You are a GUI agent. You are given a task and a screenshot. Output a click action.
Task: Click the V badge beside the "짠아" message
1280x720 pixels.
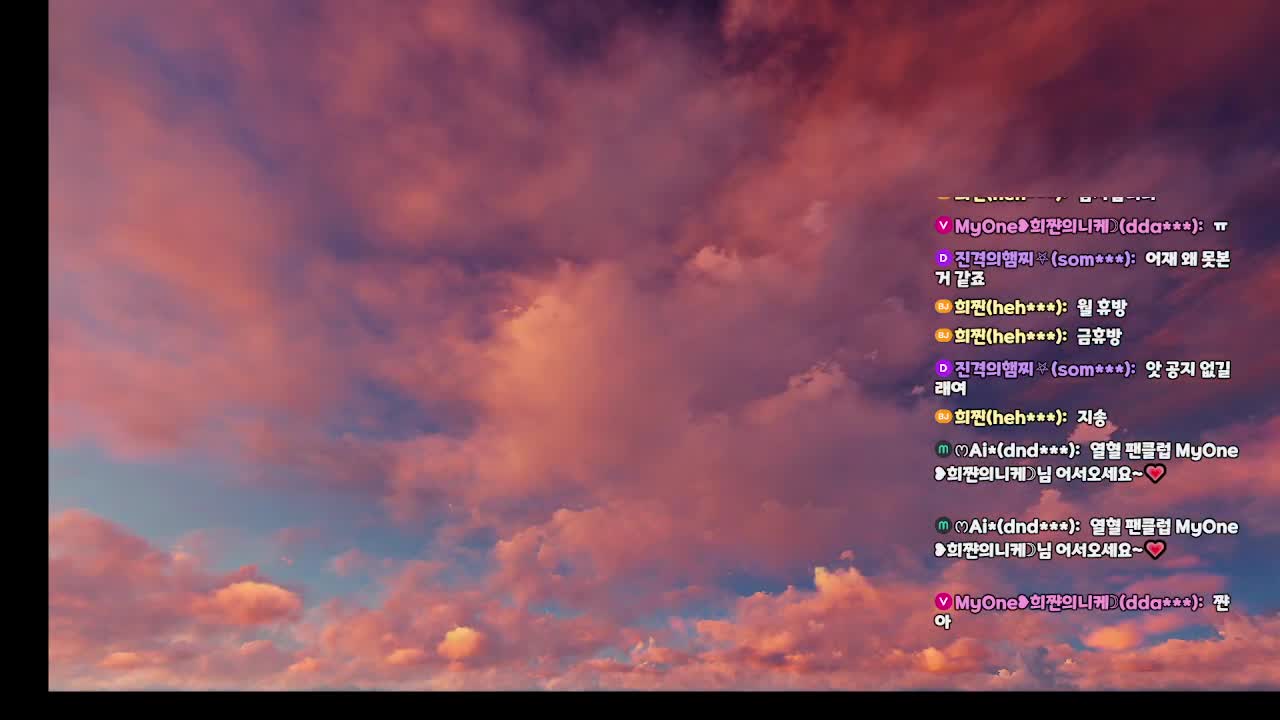tap(943, 602)
